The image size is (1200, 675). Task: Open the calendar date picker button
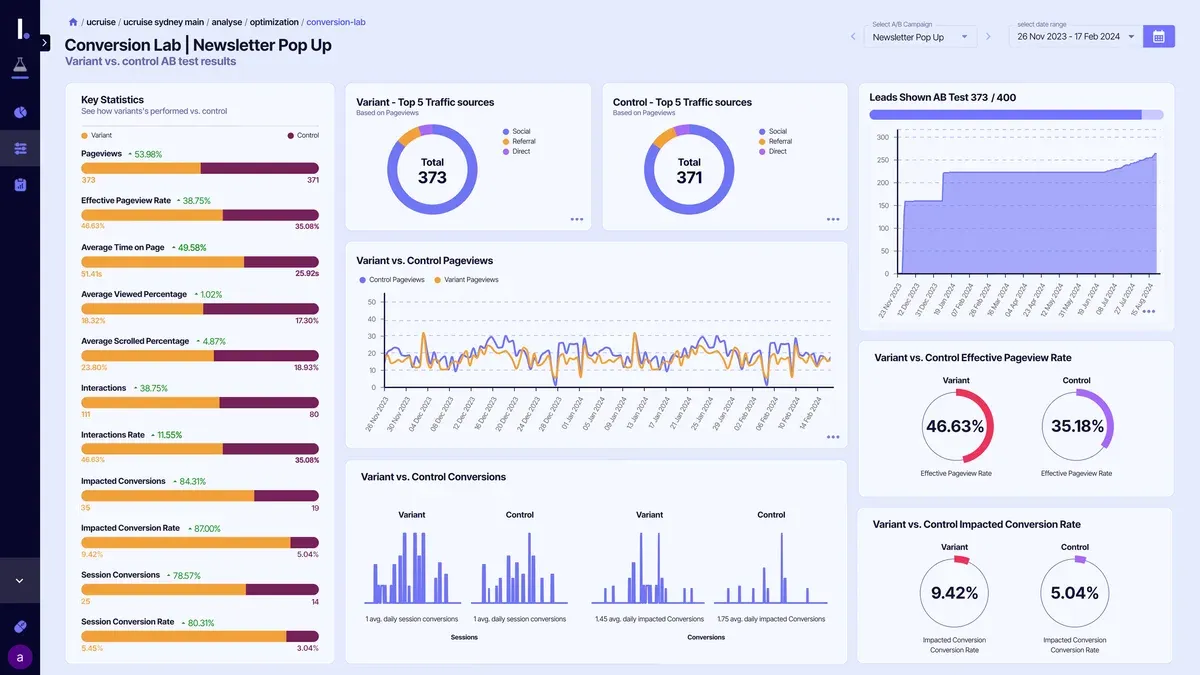pos(1159,37)
